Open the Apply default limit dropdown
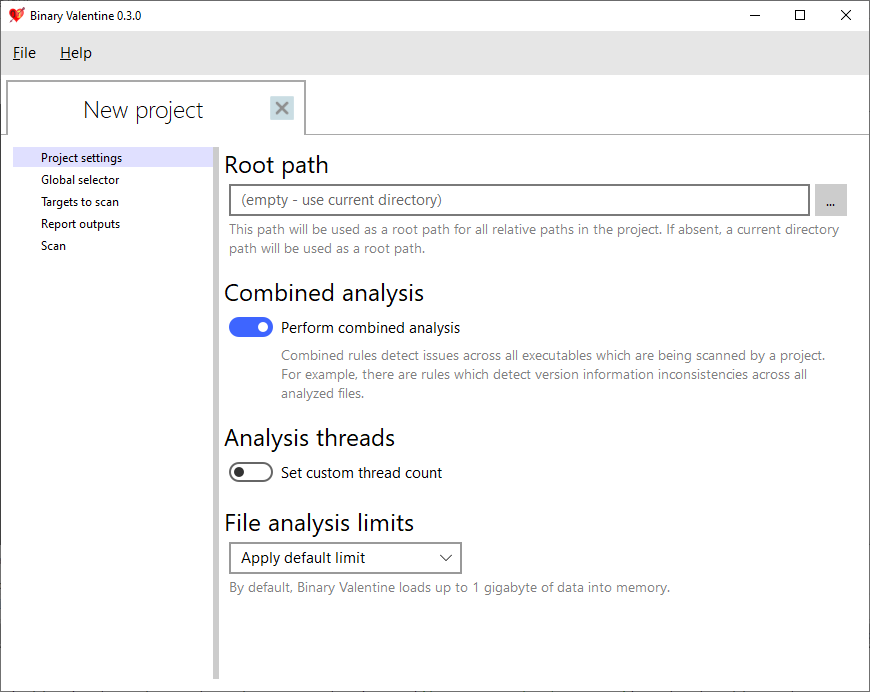The image size is (870, 692). 345,558
